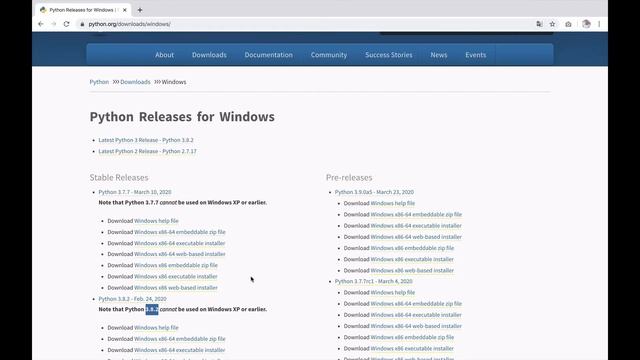The width and height of the screenshot is (640, 360).
Task: Bookmark this page with the star icon
Action: [552, 24]
